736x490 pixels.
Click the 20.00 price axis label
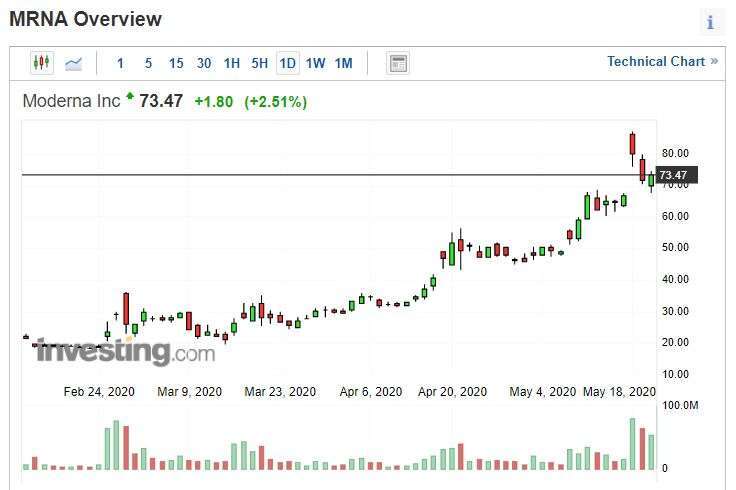675,342
